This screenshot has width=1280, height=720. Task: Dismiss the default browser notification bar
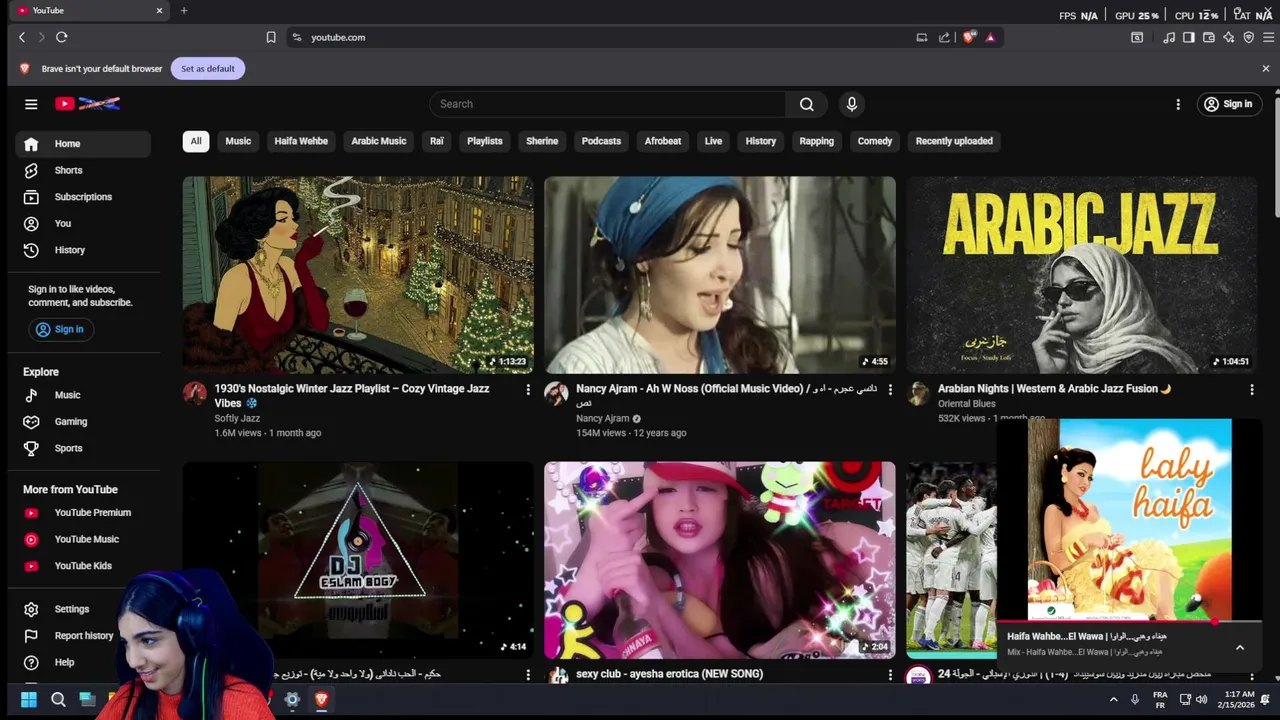click(x=1266, y=69)
